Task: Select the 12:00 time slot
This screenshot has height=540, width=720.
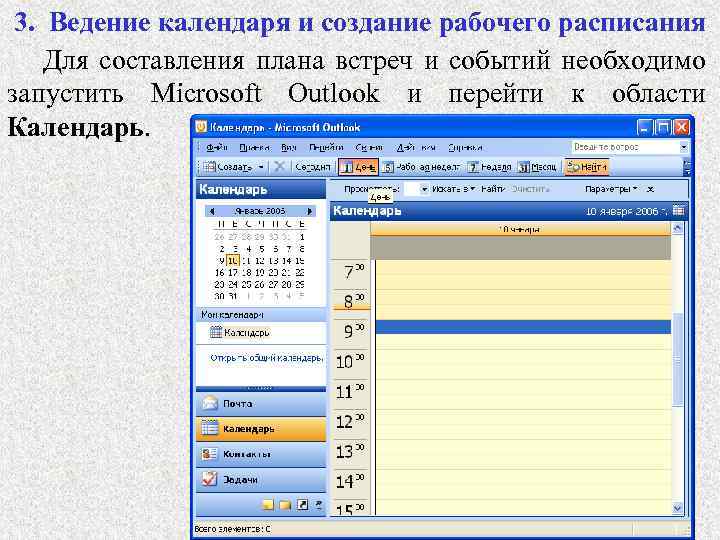Action: [523, 417]
